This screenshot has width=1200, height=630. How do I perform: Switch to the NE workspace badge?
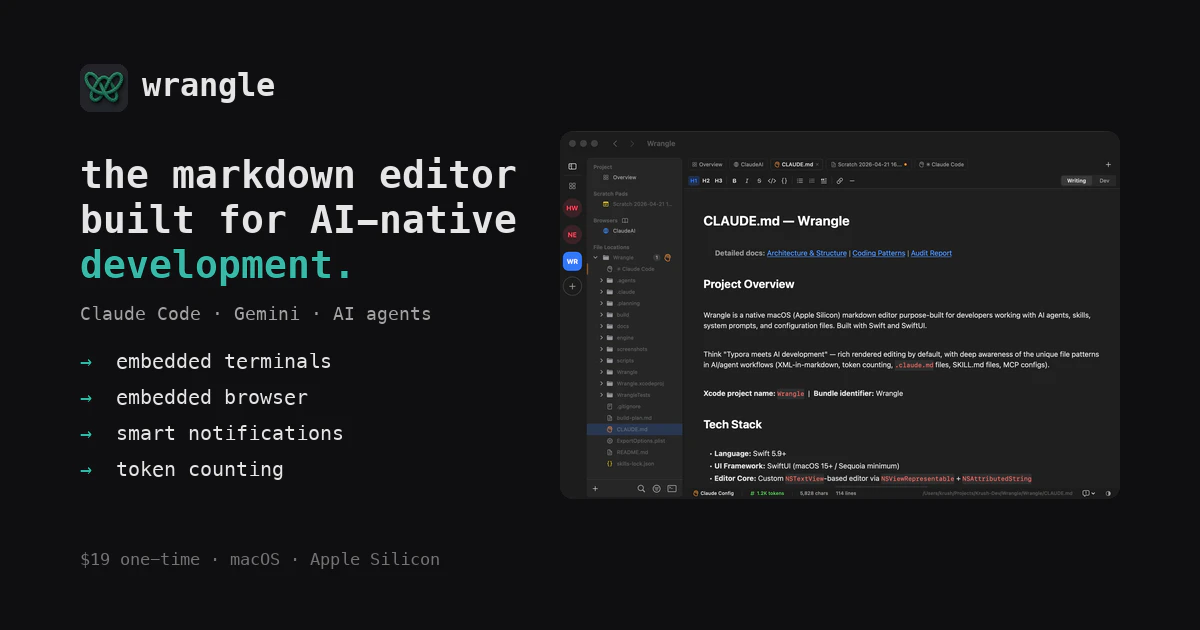(x=572, y=235)
